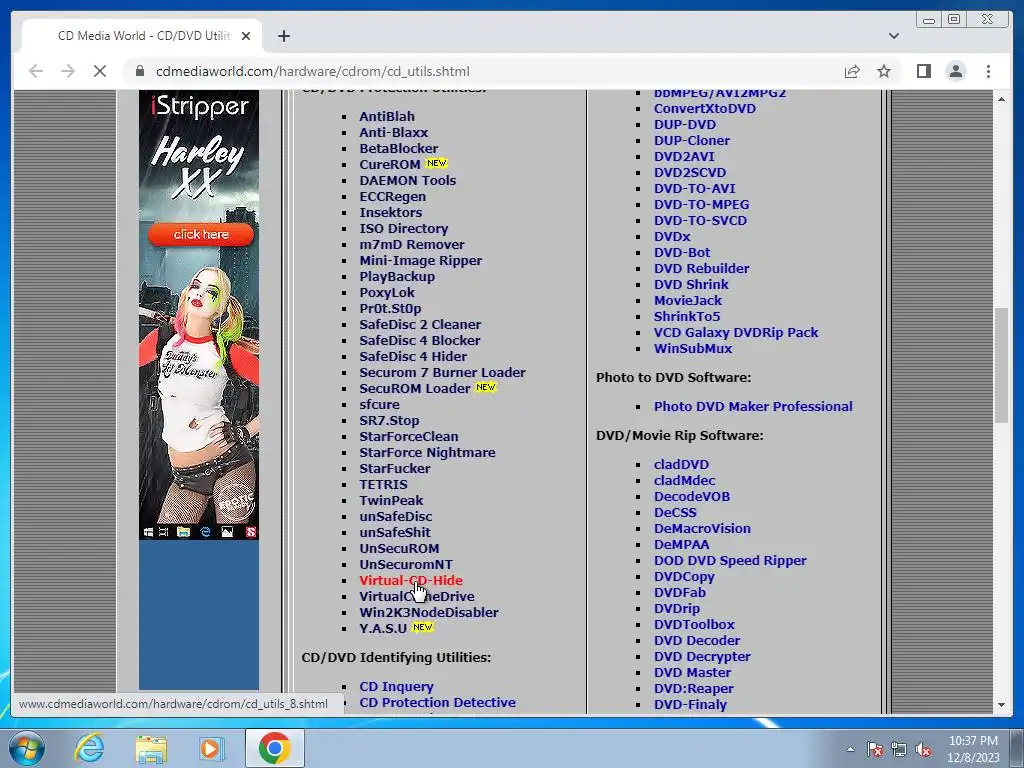Viewport: 1024px width, 768px height.
Task: Open the Y.A.S.U link
Action: pos(383,629)
